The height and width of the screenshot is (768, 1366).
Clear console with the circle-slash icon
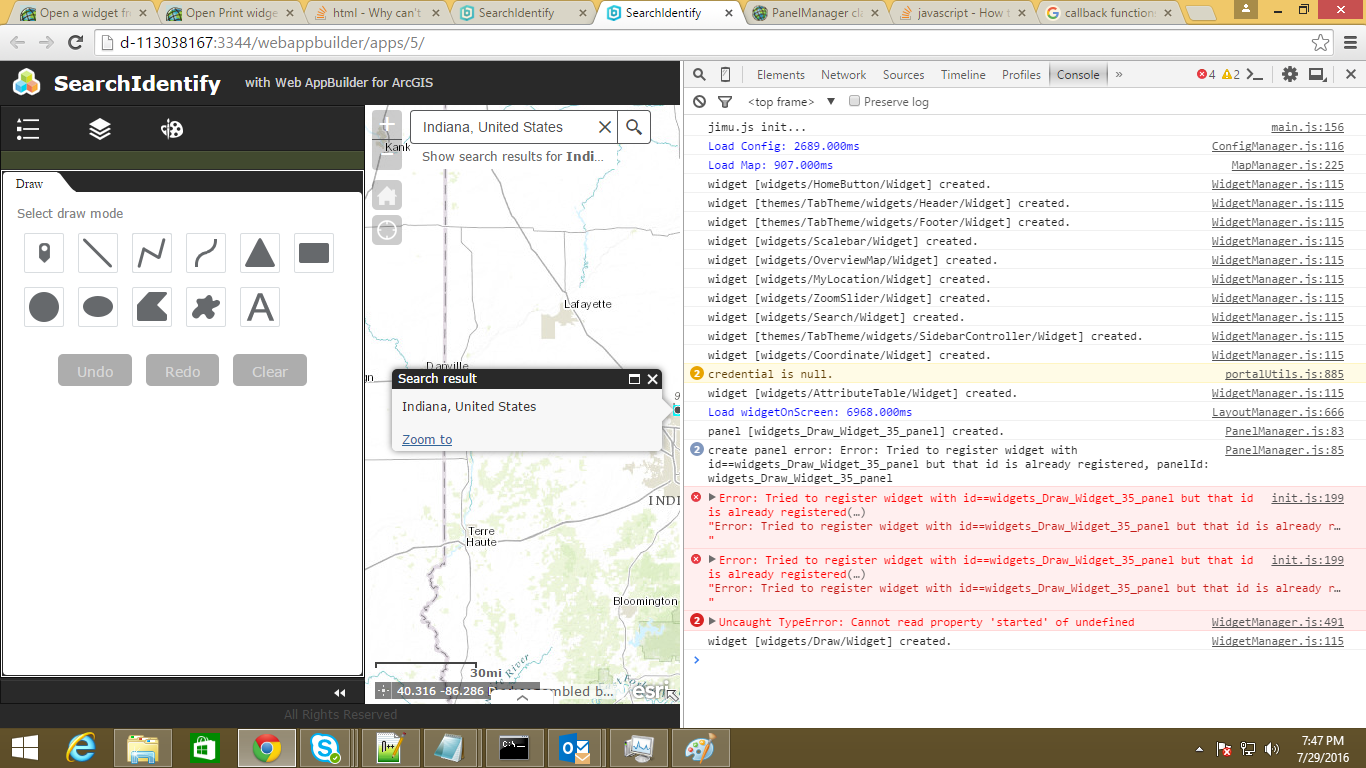coord(699,102)
